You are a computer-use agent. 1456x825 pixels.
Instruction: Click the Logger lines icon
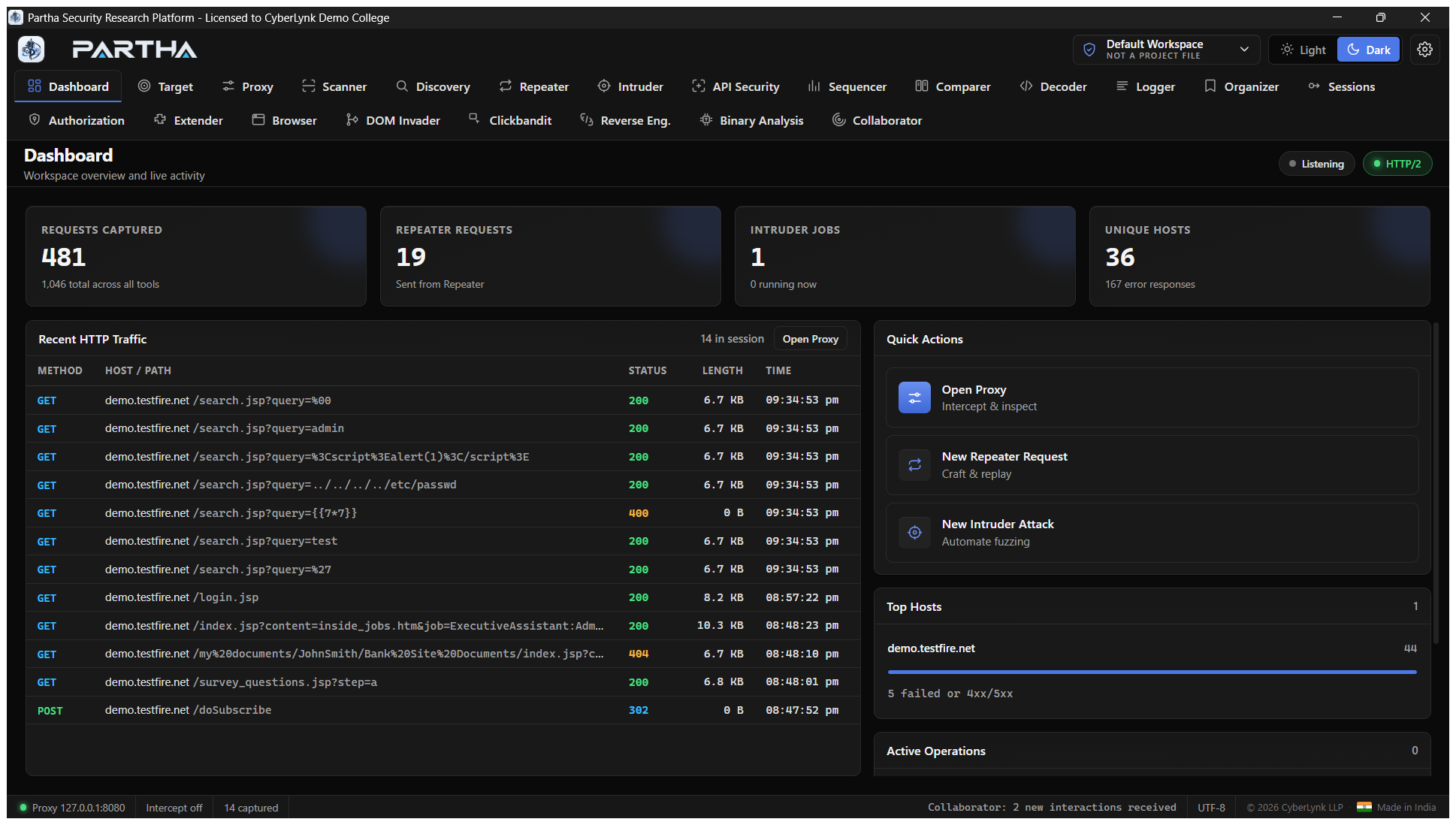[1122, 86]
